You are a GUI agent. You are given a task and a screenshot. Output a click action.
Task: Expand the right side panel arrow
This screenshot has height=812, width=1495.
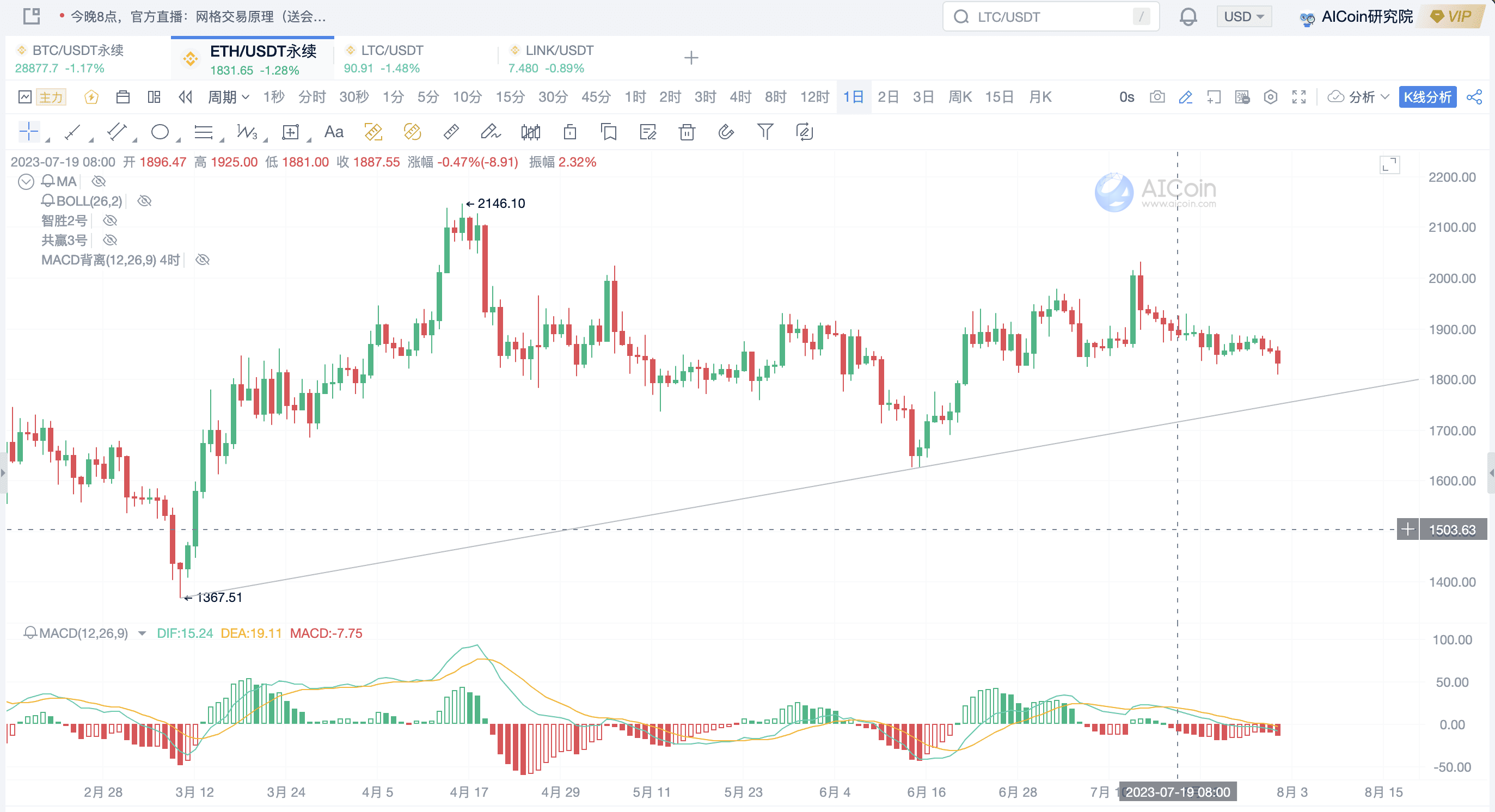coord(1491,473)
